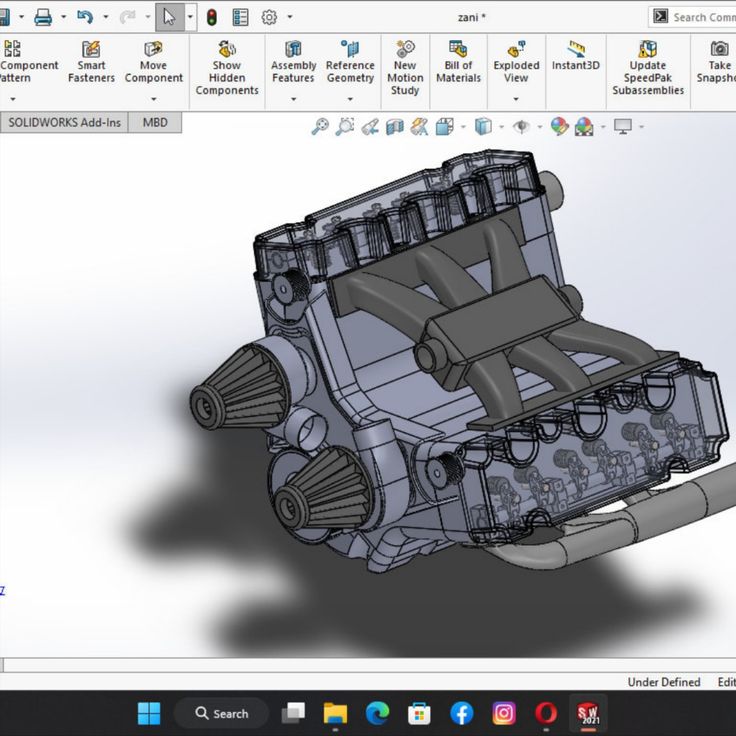Click taskbar Search box

point(222,713)
